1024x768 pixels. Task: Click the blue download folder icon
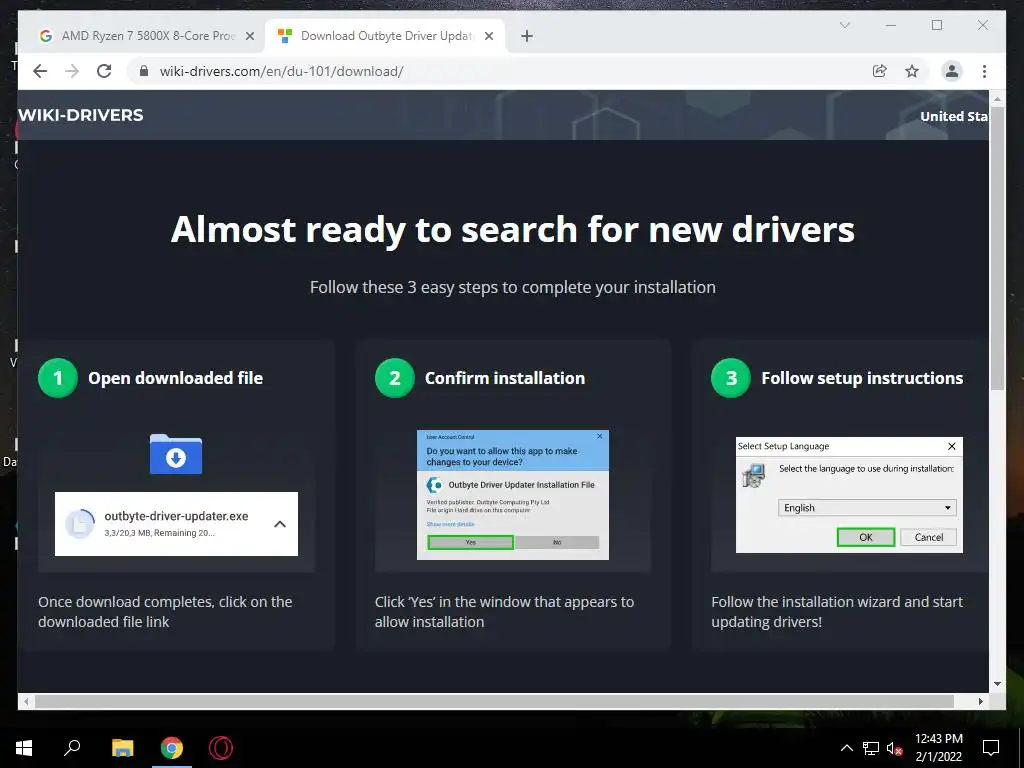coord(176,454)
